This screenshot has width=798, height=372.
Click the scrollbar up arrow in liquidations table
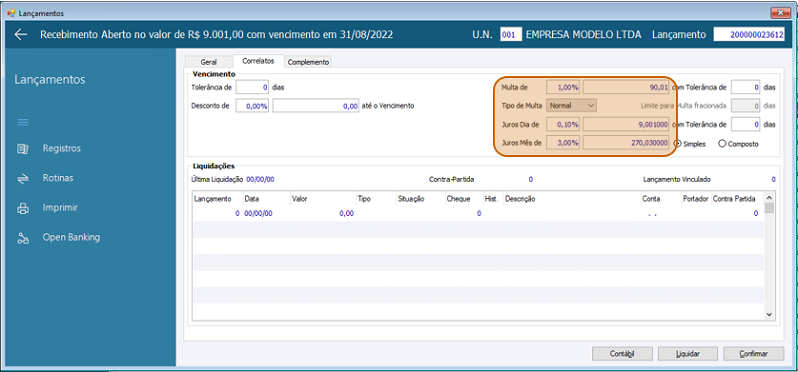(x=769, y=197)
